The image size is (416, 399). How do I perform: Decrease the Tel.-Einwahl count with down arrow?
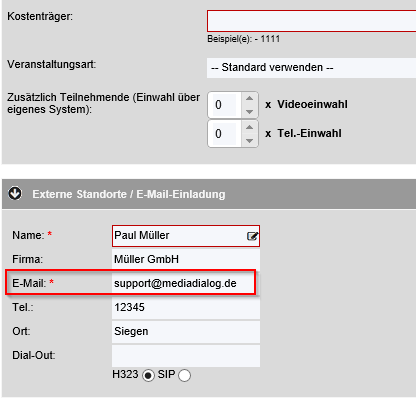pyautogui.click(x=249, y=141)
